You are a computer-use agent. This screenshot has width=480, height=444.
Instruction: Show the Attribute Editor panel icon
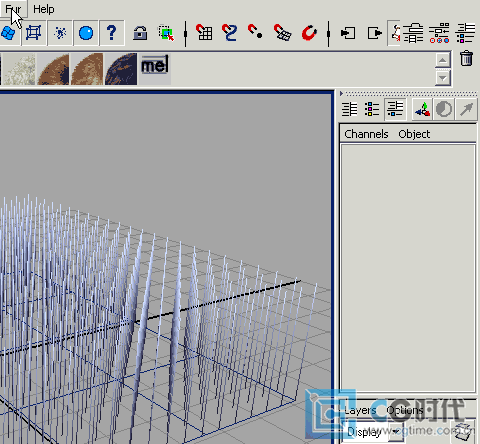coord(413,33)
